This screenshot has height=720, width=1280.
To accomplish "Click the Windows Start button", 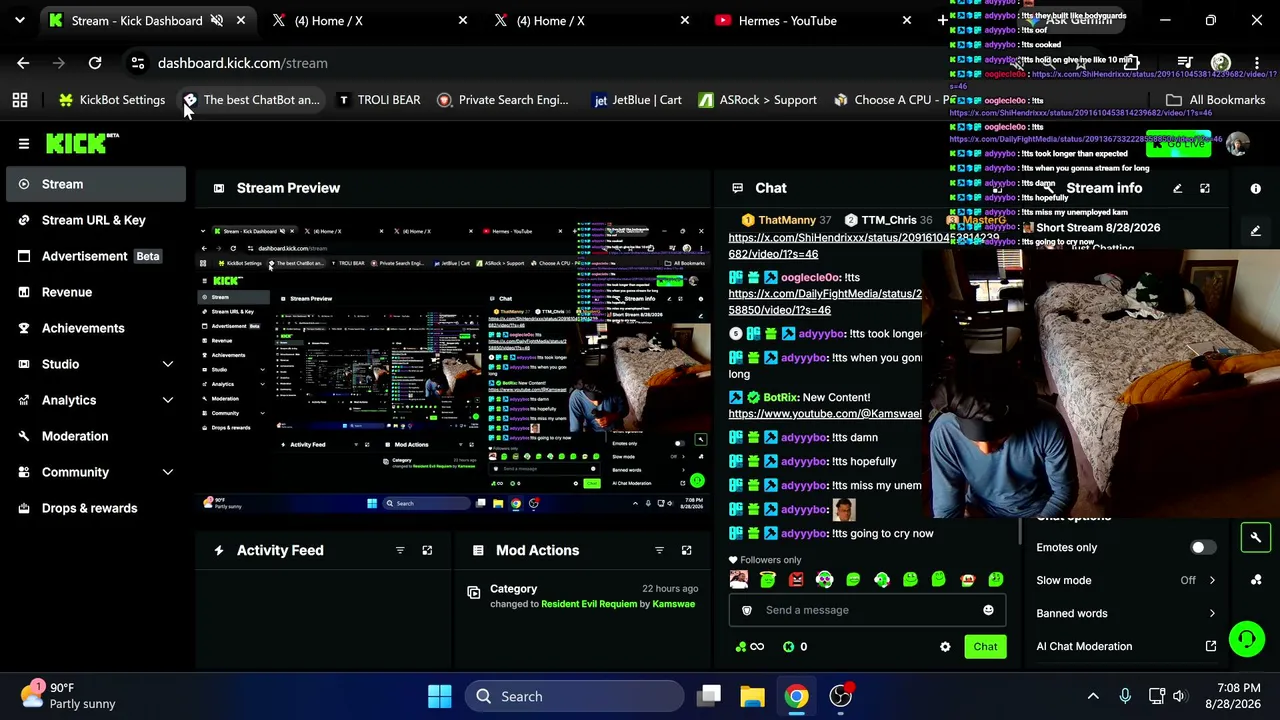I will [440, 696].
